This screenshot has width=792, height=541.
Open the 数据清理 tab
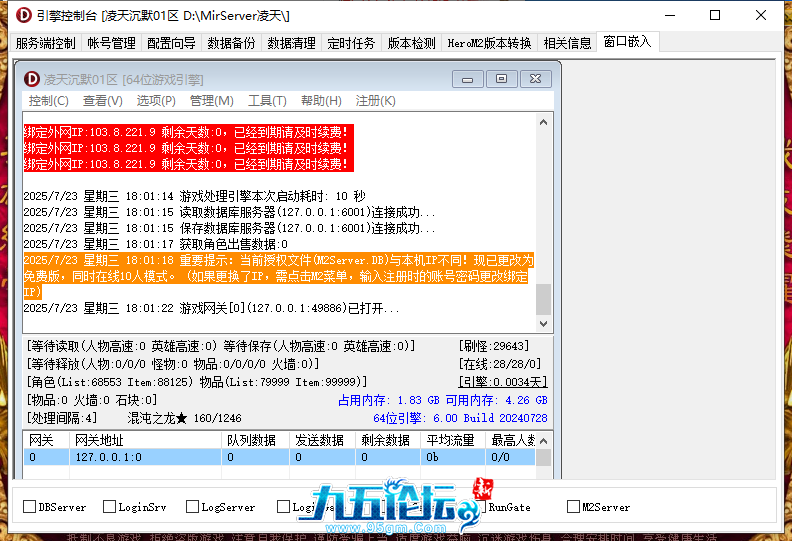click(291, 43)
